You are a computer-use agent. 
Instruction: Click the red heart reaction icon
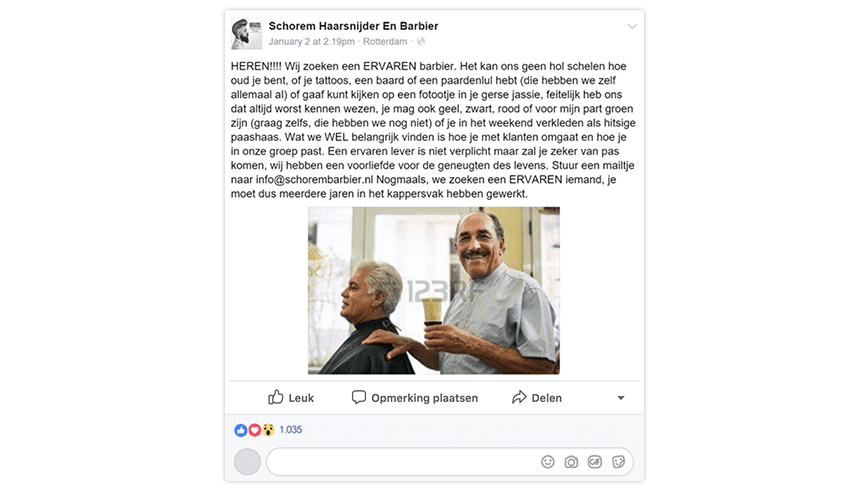(254, 430)
